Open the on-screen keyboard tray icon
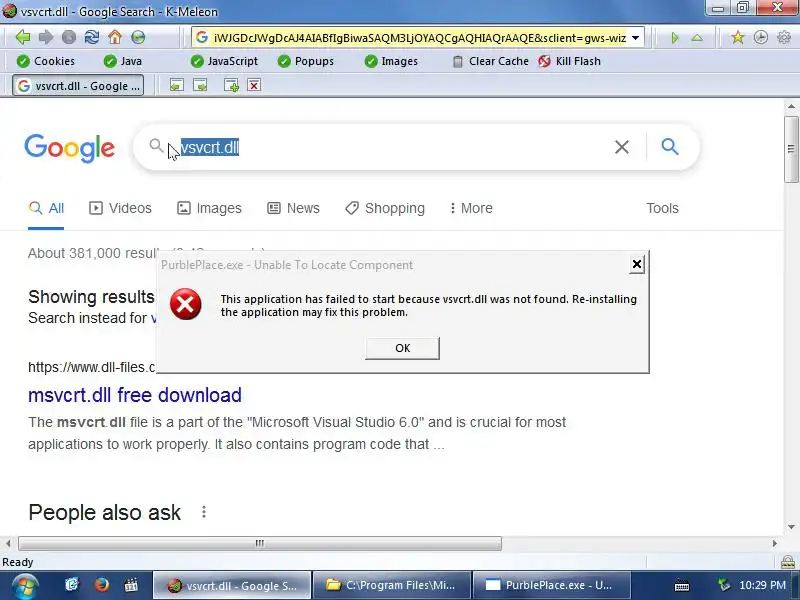Viewport: 800px width, 600px height. click(x=682, y=586)
